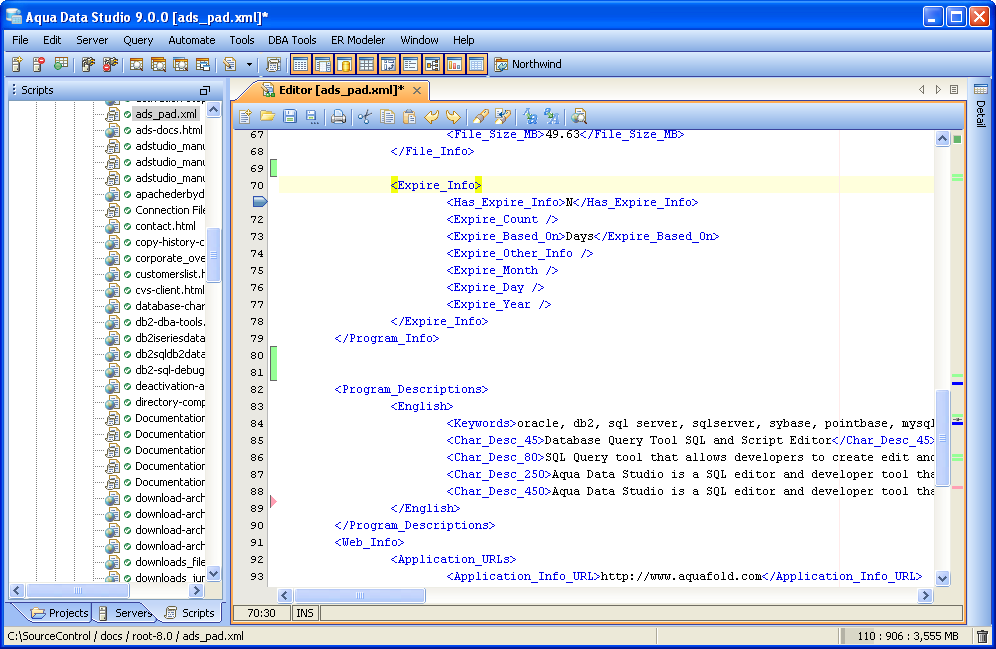Click the Save icon in editor toolbar
The image size is (996, 649).
pos(290,117)
